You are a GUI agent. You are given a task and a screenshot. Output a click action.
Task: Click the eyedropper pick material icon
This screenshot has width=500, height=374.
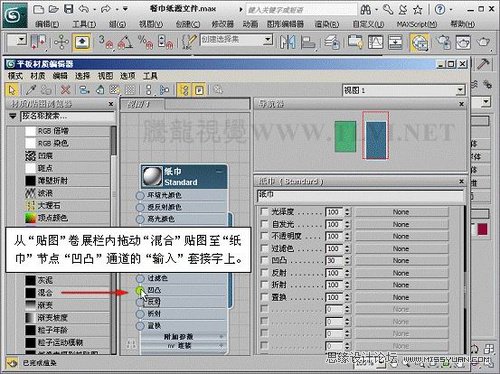[31, 90]
